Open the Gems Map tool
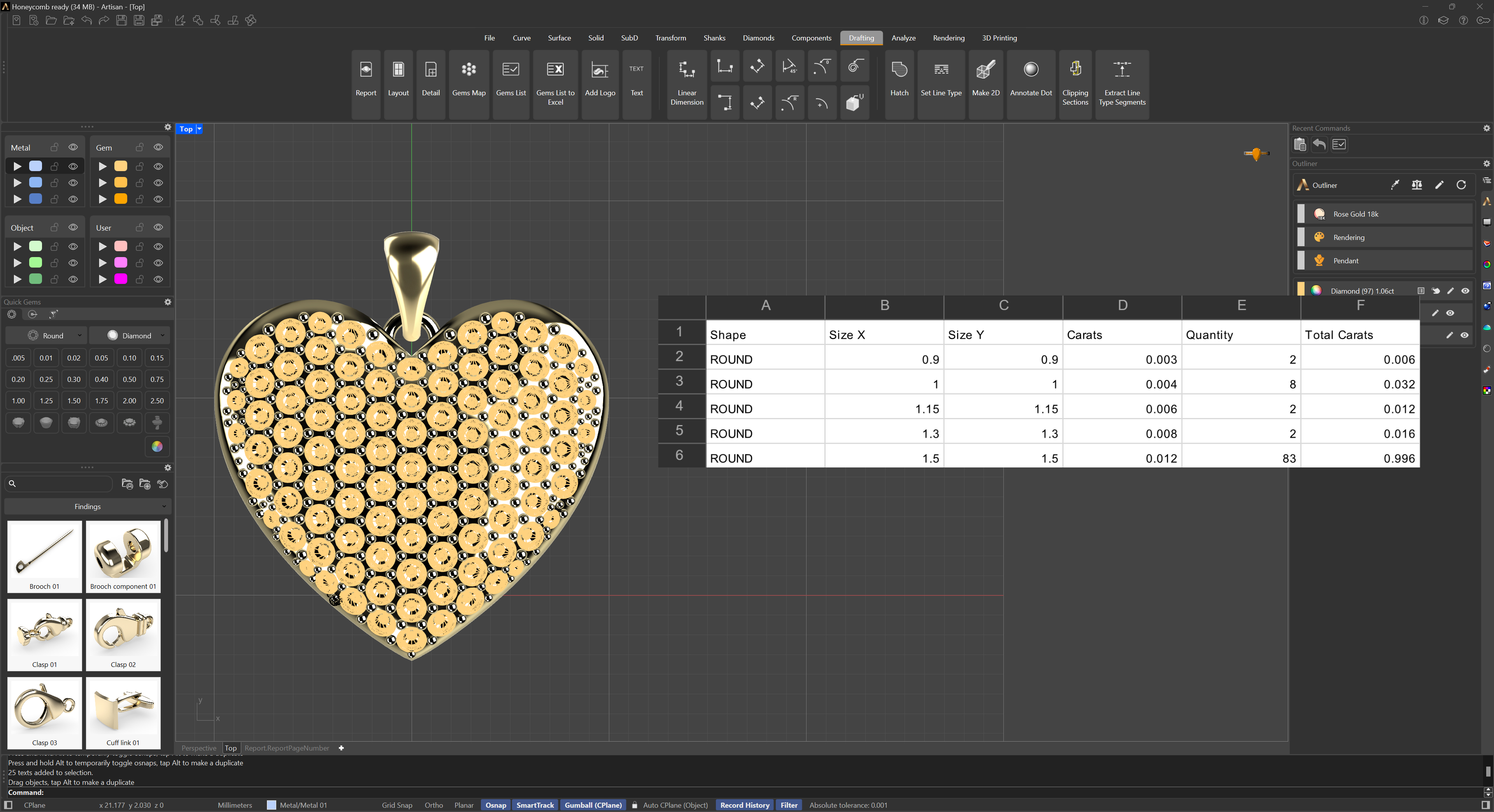Viewport: 1494px width, 812px height. pos(468,85)
